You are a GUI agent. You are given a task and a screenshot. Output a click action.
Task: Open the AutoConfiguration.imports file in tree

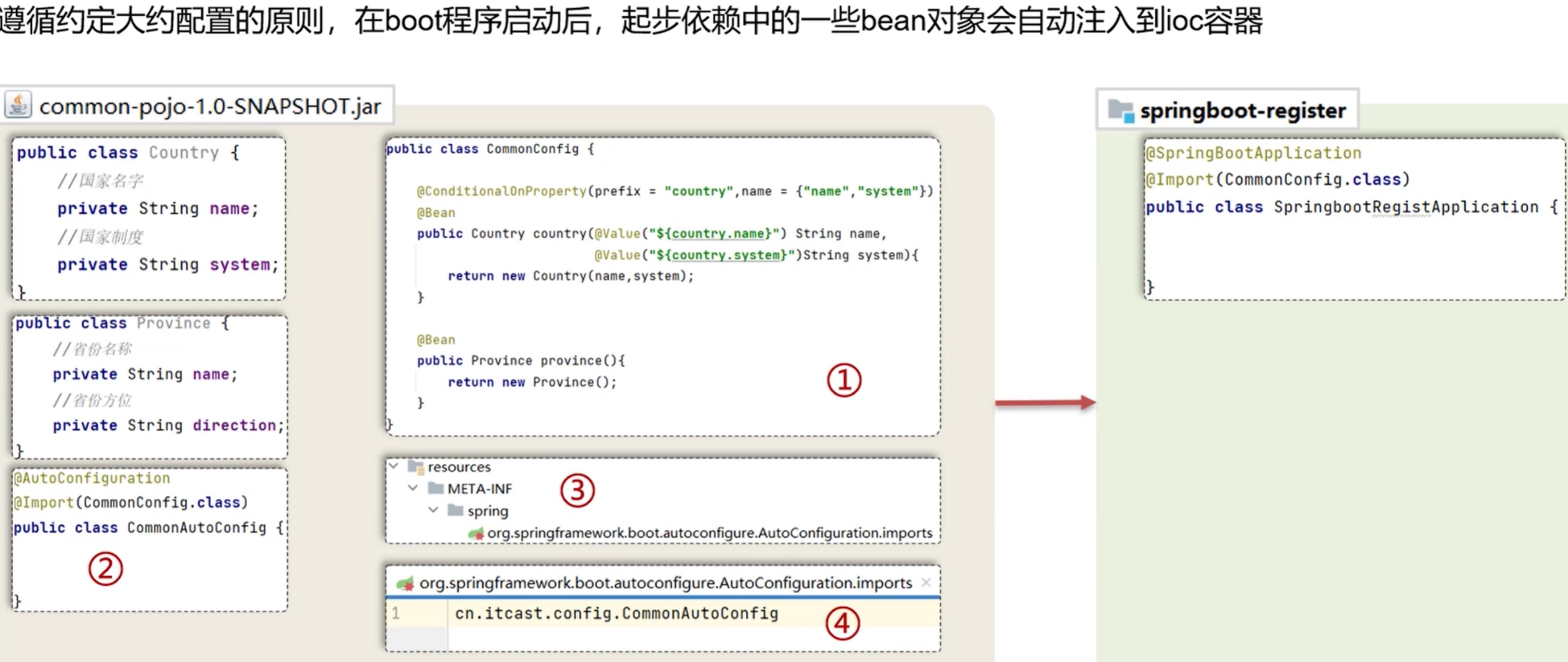tap(709, 533)
